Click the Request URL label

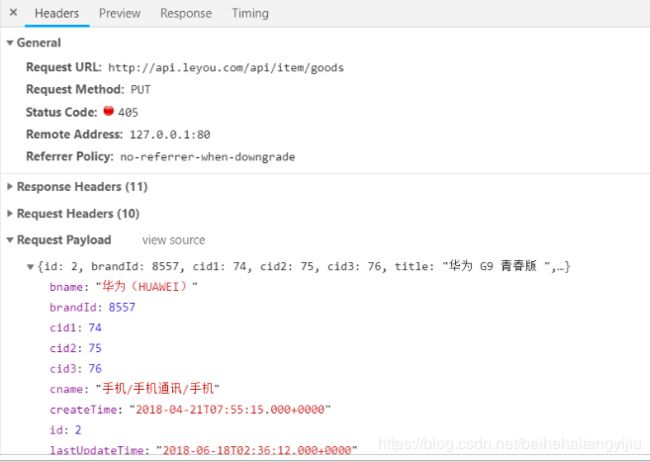[x=64, y=67]
